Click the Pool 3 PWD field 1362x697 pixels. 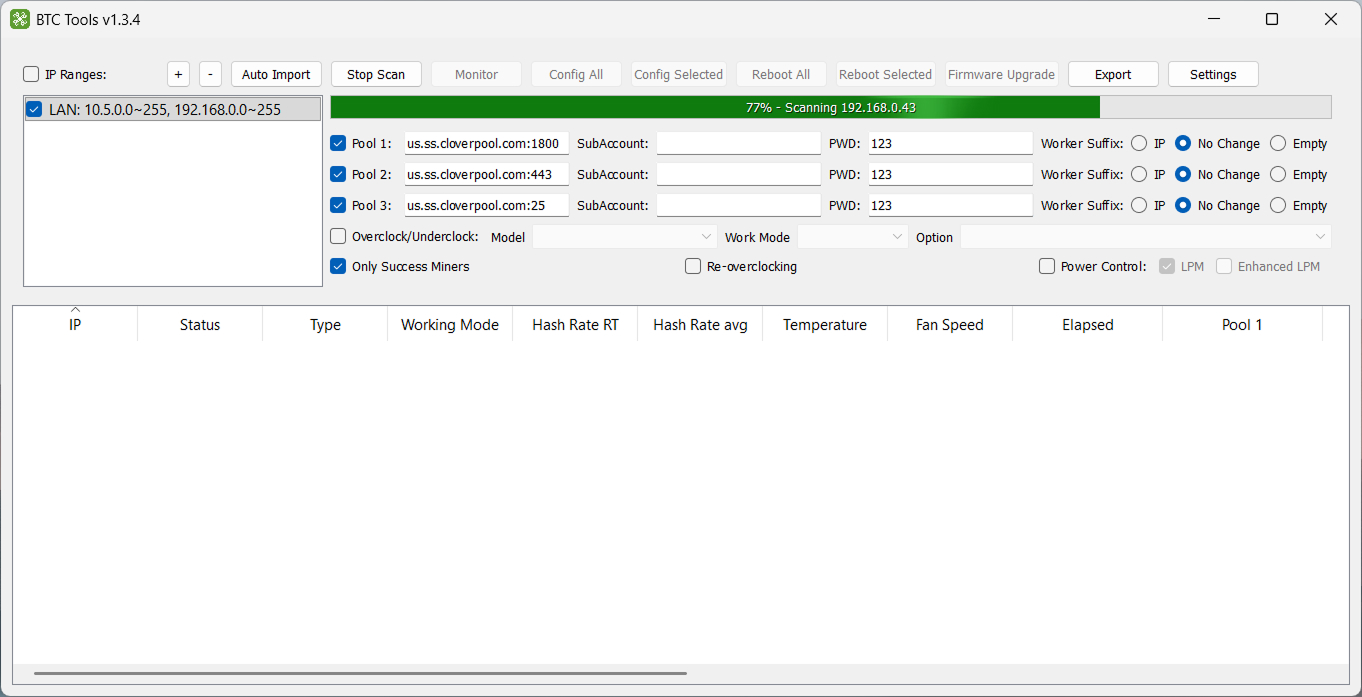pyautogui.click(x=950, y=205)
